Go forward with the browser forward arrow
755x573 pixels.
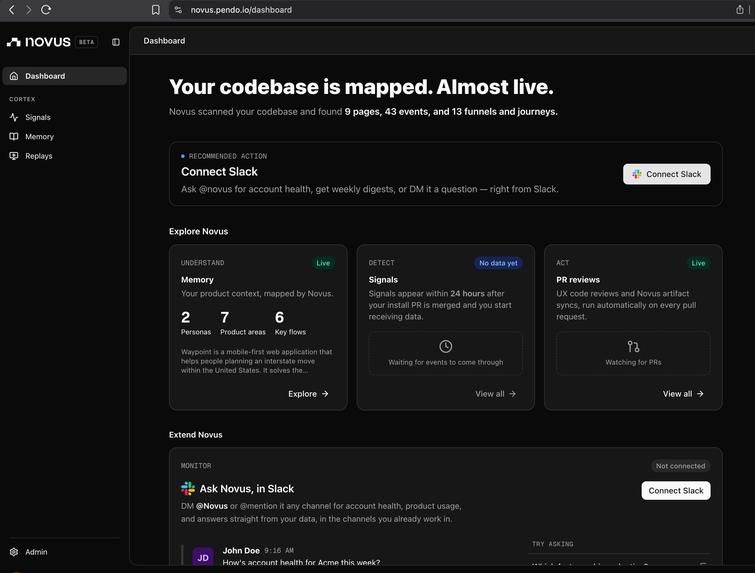click(x=28, y=10)
